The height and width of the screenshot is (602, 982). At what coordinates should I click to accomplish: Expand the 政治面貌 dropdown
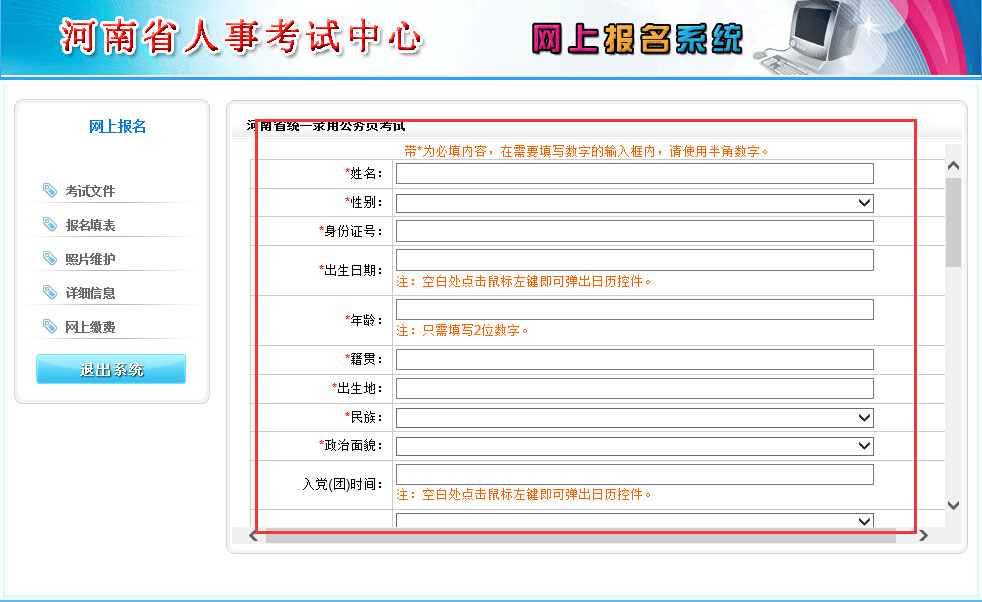[634, 446]
